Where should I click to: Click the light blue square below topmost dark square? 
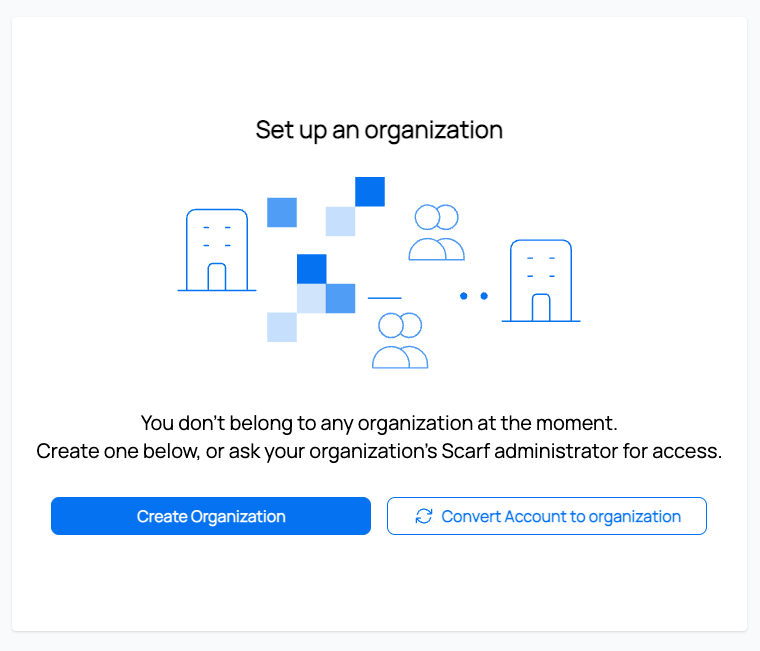[x=341, y=221]
